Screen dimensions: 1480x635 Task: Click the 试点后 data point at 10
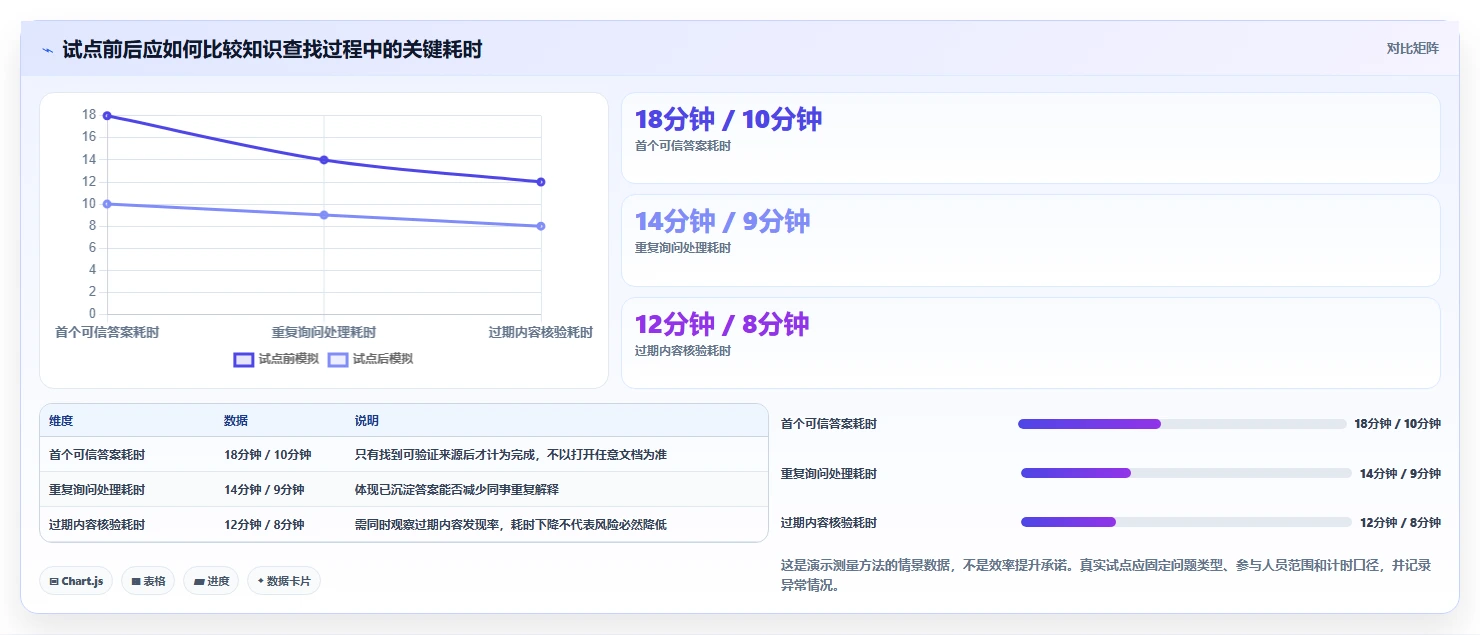(x=107, y=204)
